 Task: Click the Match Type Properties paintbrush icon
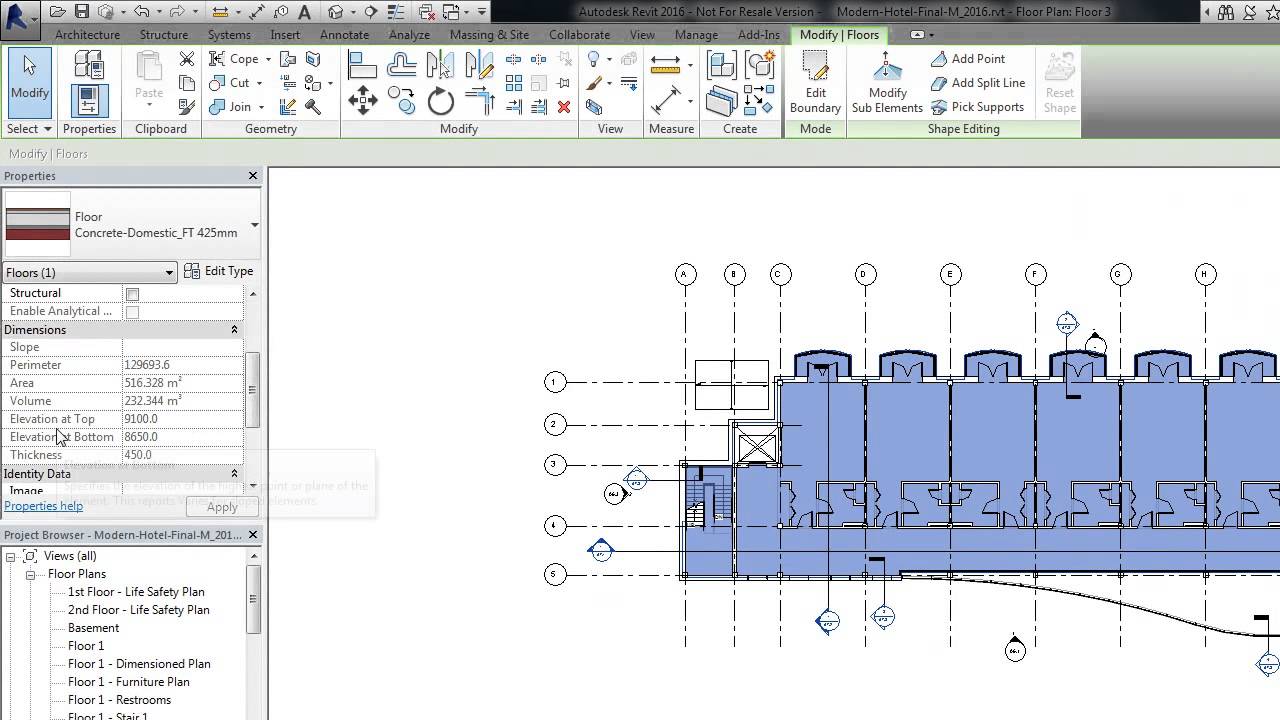tap(186, 107)
